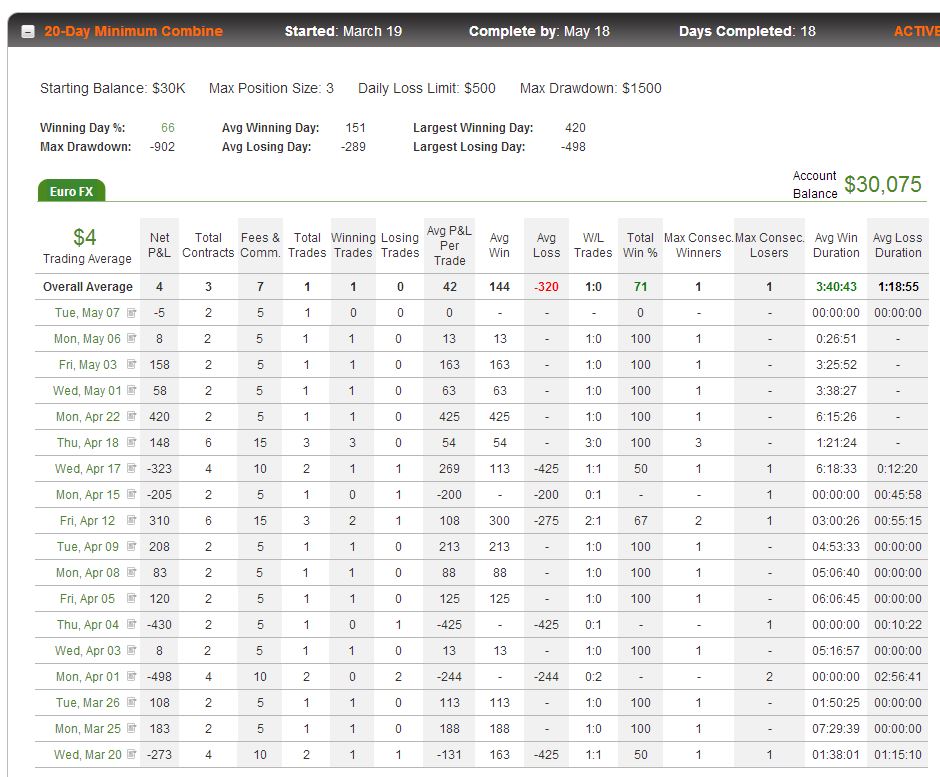This screenshot has height=777, width=940.
Task: Click the Avg Loss Duration header
Action: coord(897,245)
